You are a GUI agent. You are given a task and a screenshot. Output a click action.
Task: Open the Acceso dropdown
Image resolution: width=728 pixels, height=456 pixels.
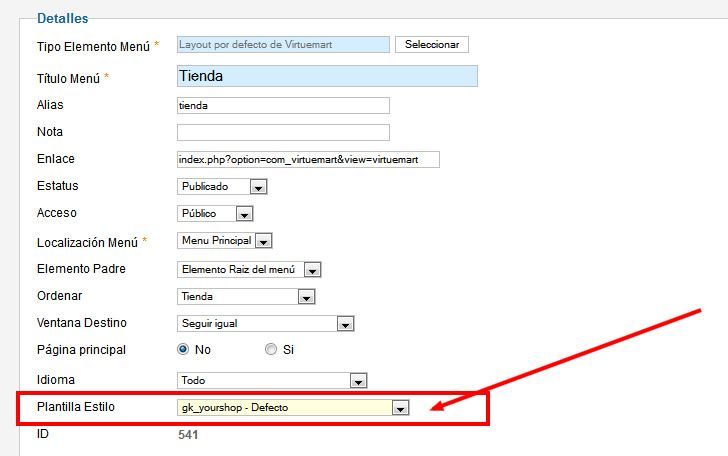click(215, 213)
